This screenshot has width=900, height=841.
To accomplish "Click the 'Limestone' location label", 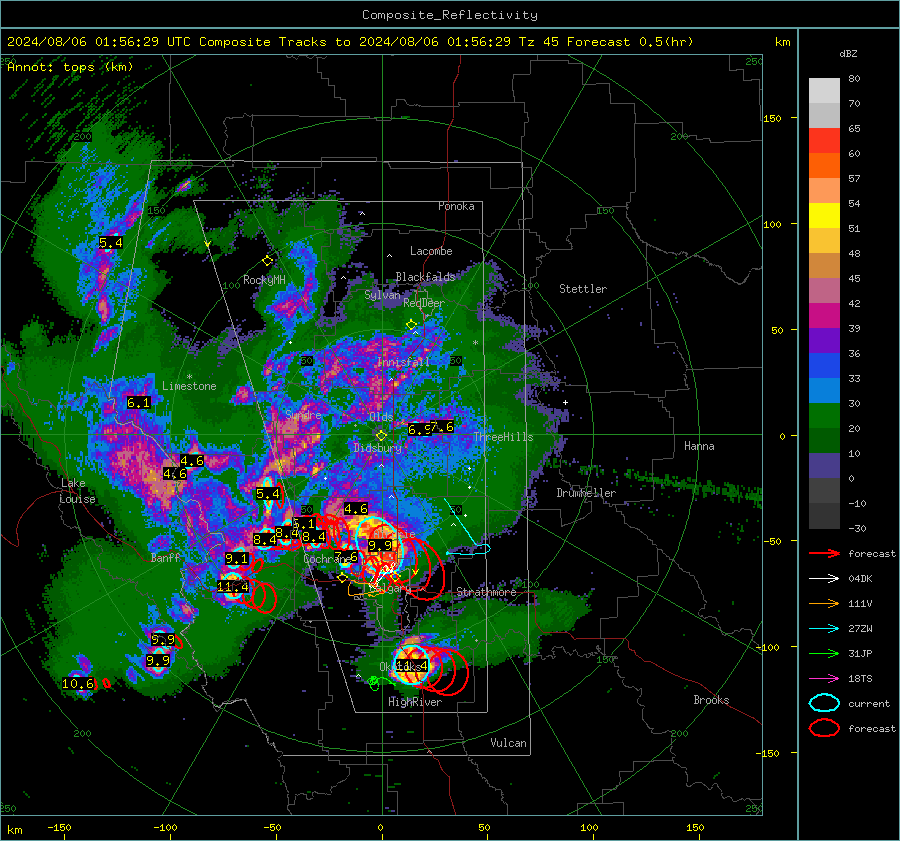I will pyautogui.click(x=189, y=386).
